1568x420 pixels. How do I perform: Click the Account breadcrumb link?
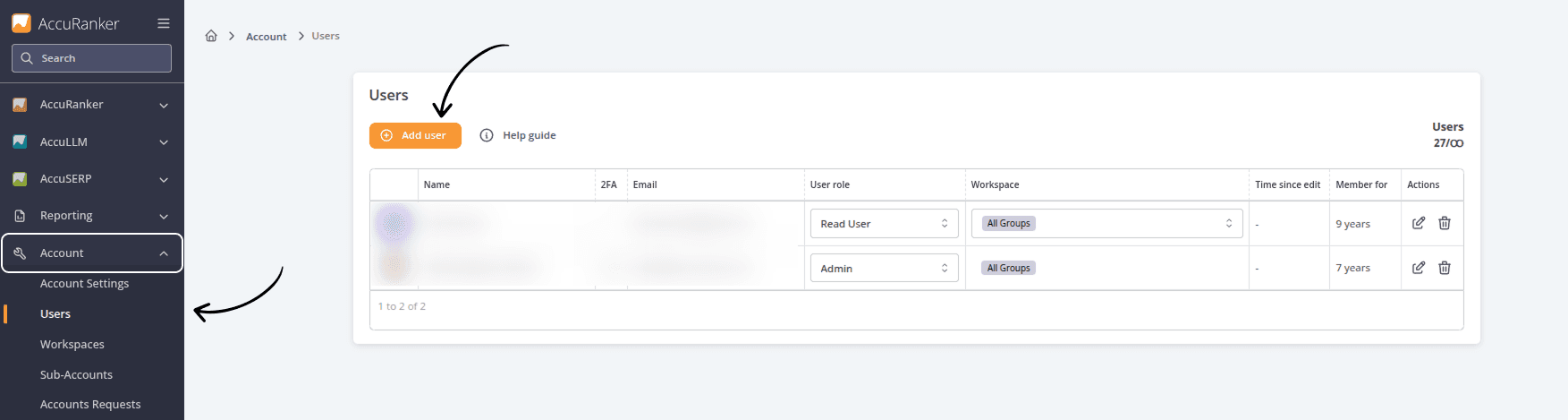pos(267,37)
